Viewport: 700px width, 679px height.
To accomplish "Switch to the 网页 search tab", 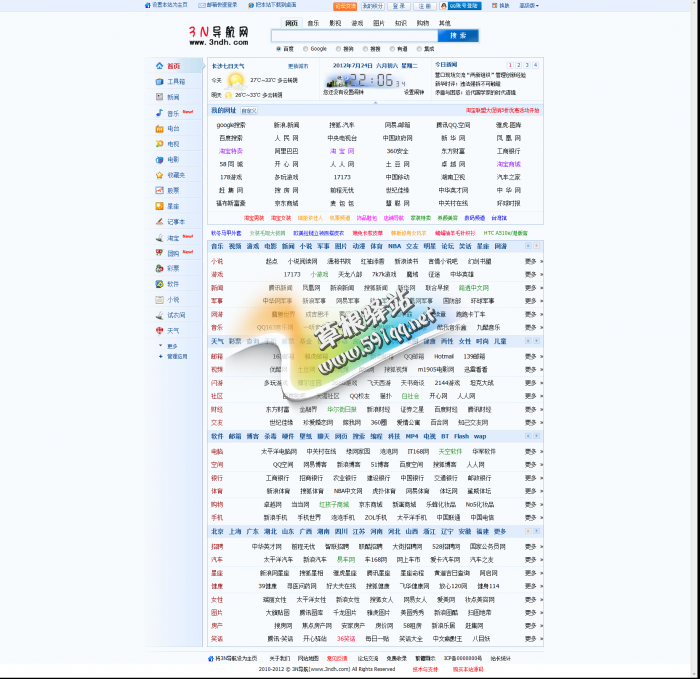I will (292, 23).
